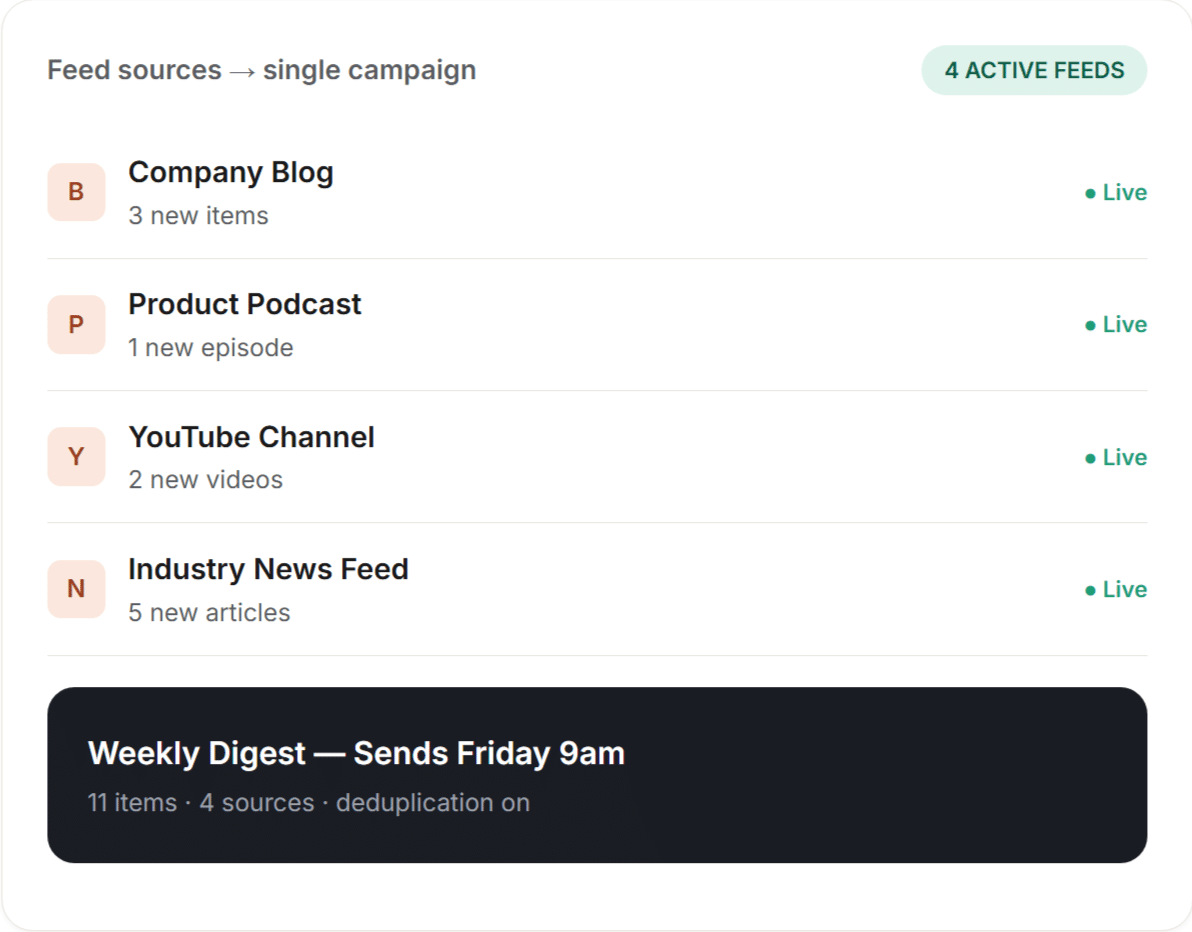
Task: Click the Product Podcast 'P' icon
Action: 76,325
